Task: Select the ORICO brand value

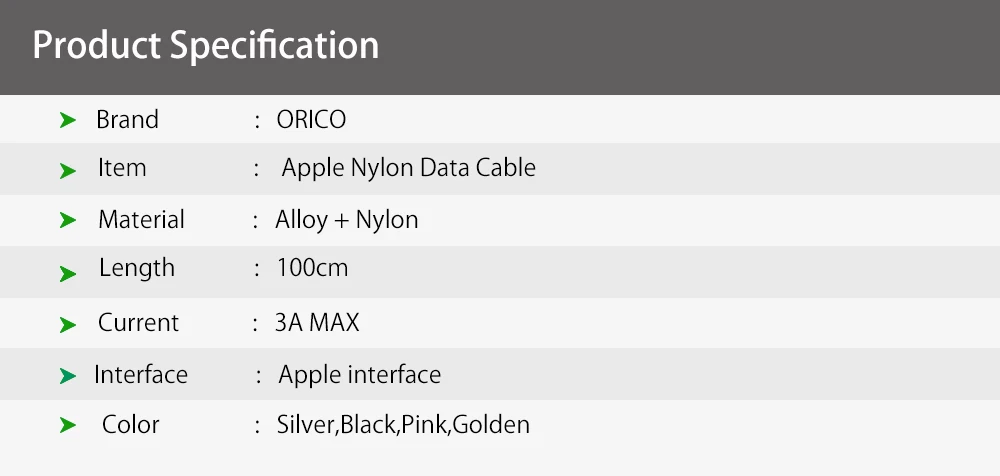Action: [312, 120]
